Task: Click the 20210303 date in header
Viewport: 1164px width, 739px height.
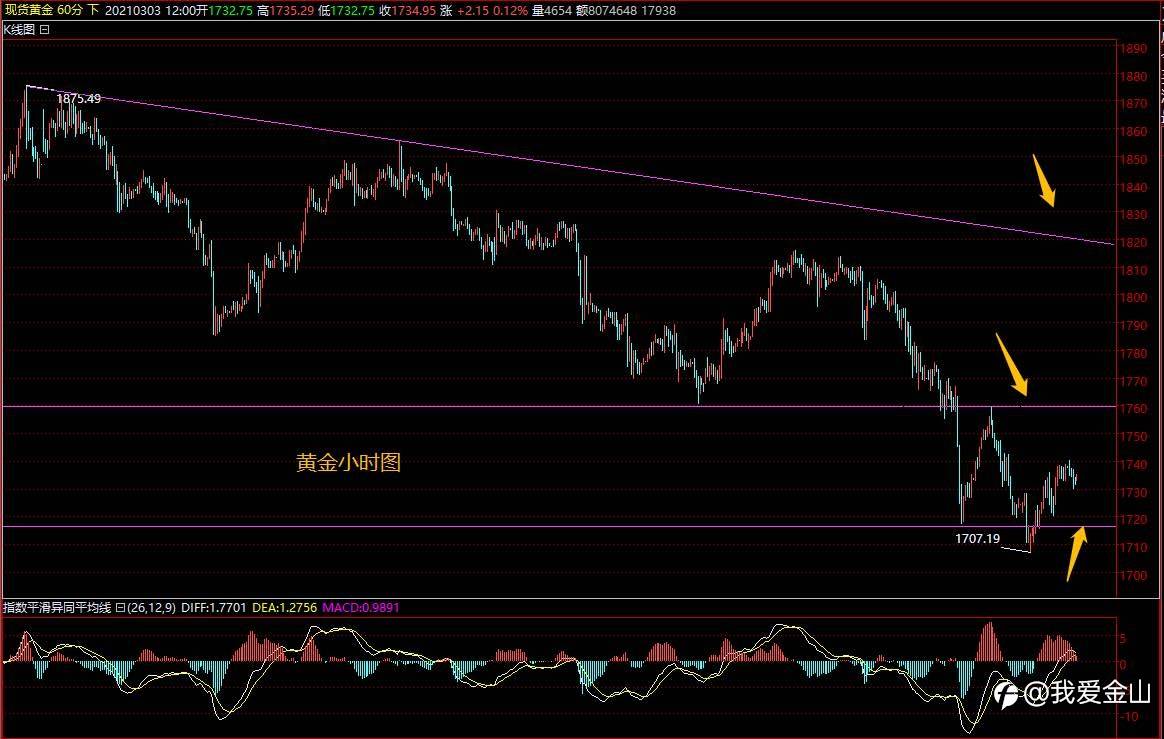Action: click(x=133, y=10)
